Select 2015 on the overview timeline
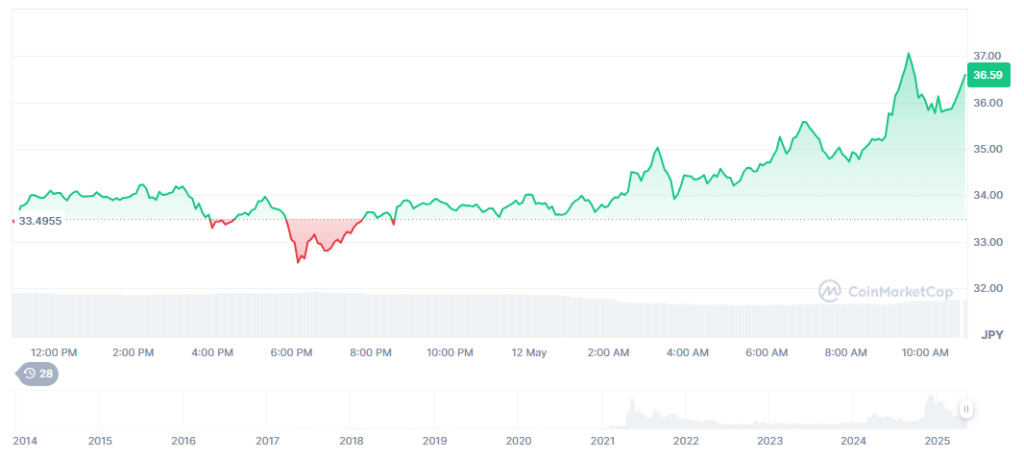 click(x=100, y=441)
